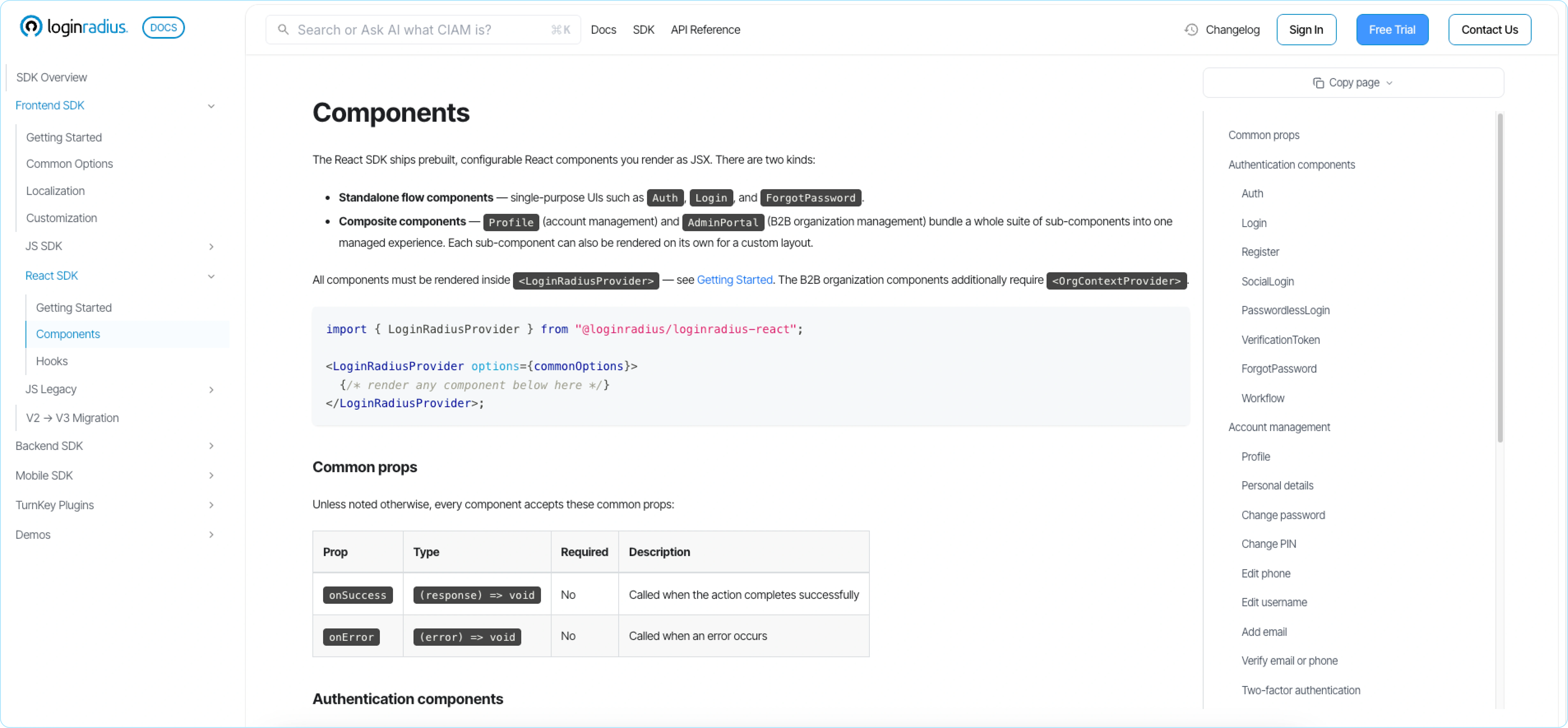Viewport: 1568px width, 728px height.
Task: Open Common Options in the sidebar
Action: [69, 164]
